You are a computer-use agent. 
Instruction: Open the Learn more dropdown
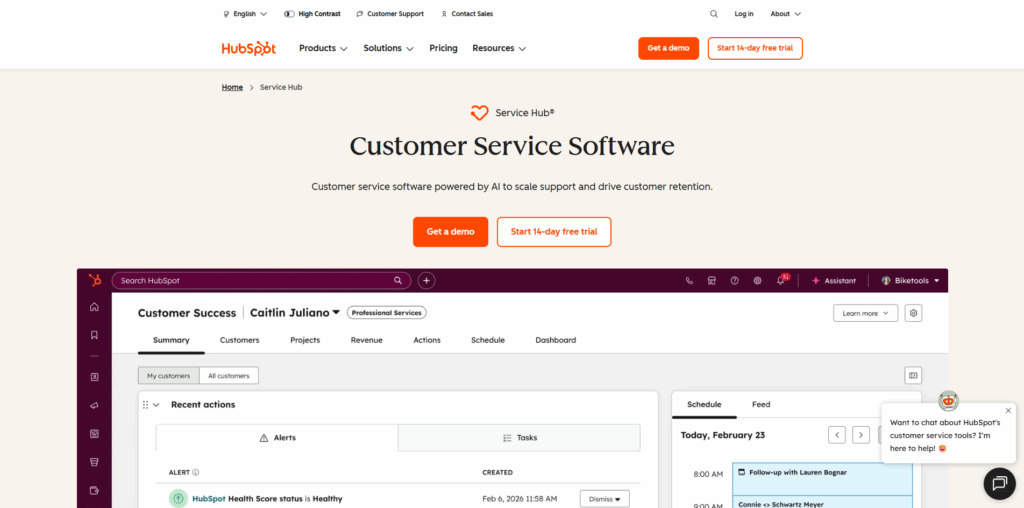[865, 313]
